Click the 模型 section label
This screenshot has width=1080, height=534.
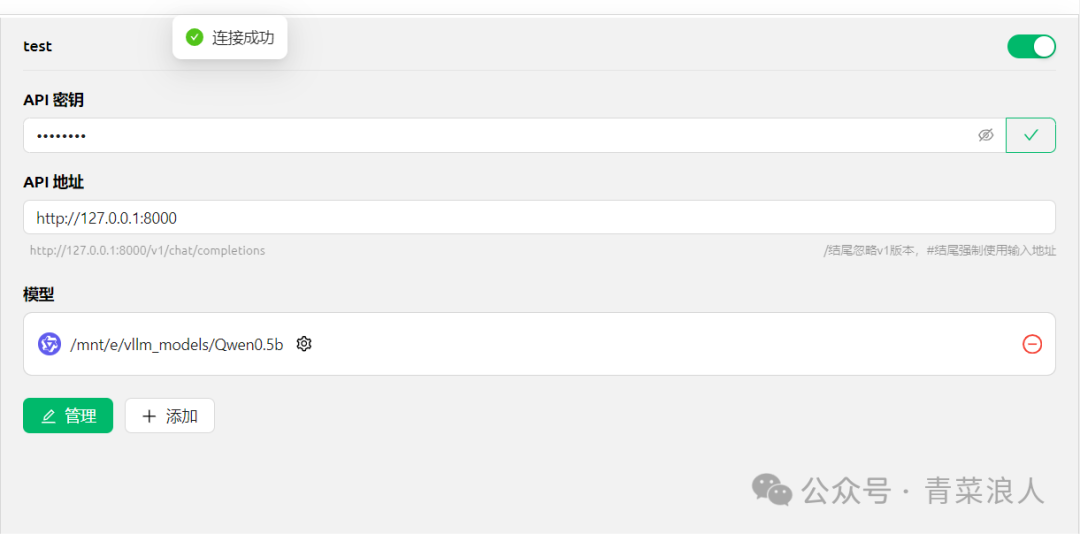[39, 295]
